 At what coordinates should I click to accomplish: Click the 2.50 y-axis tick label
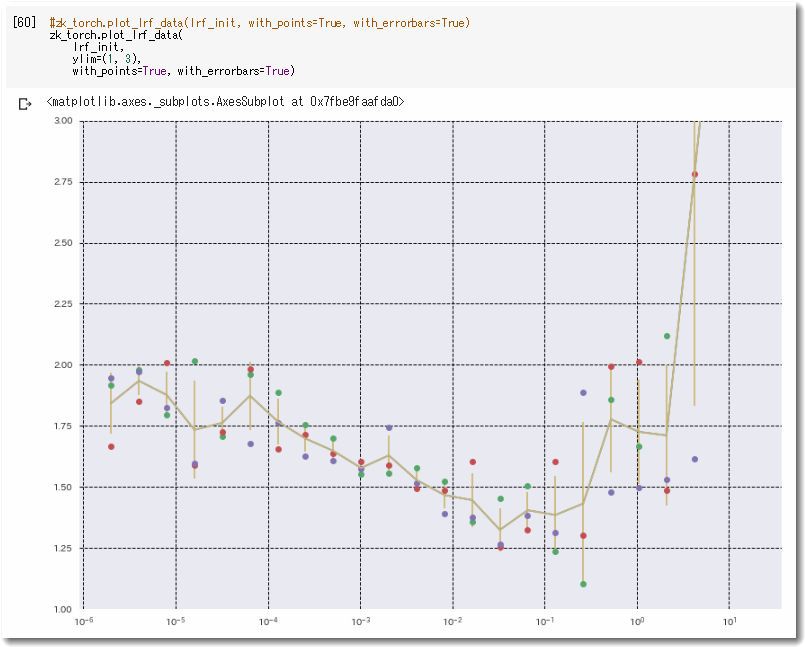[x=62, y=243]
